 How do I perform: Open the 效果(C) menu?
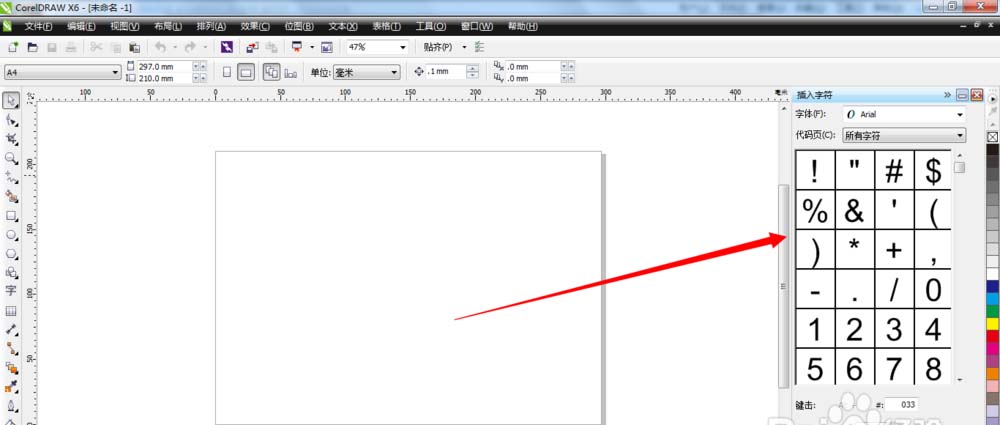[x=255, y=27]
